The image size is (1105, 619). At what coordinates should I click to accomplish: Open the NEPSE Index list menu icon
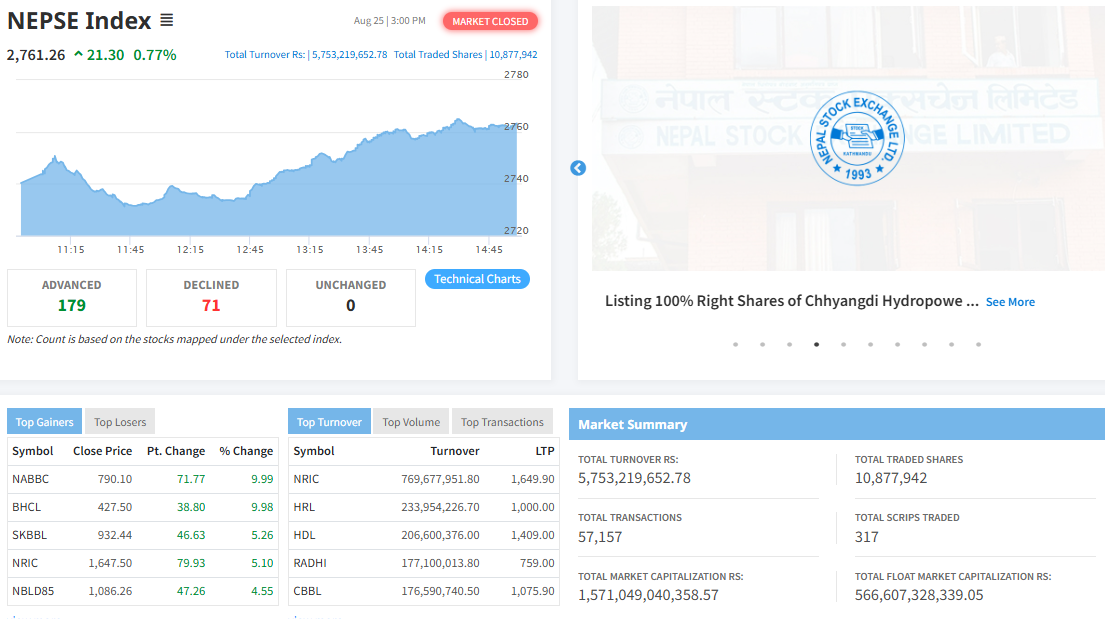click(x=166, y=20)
